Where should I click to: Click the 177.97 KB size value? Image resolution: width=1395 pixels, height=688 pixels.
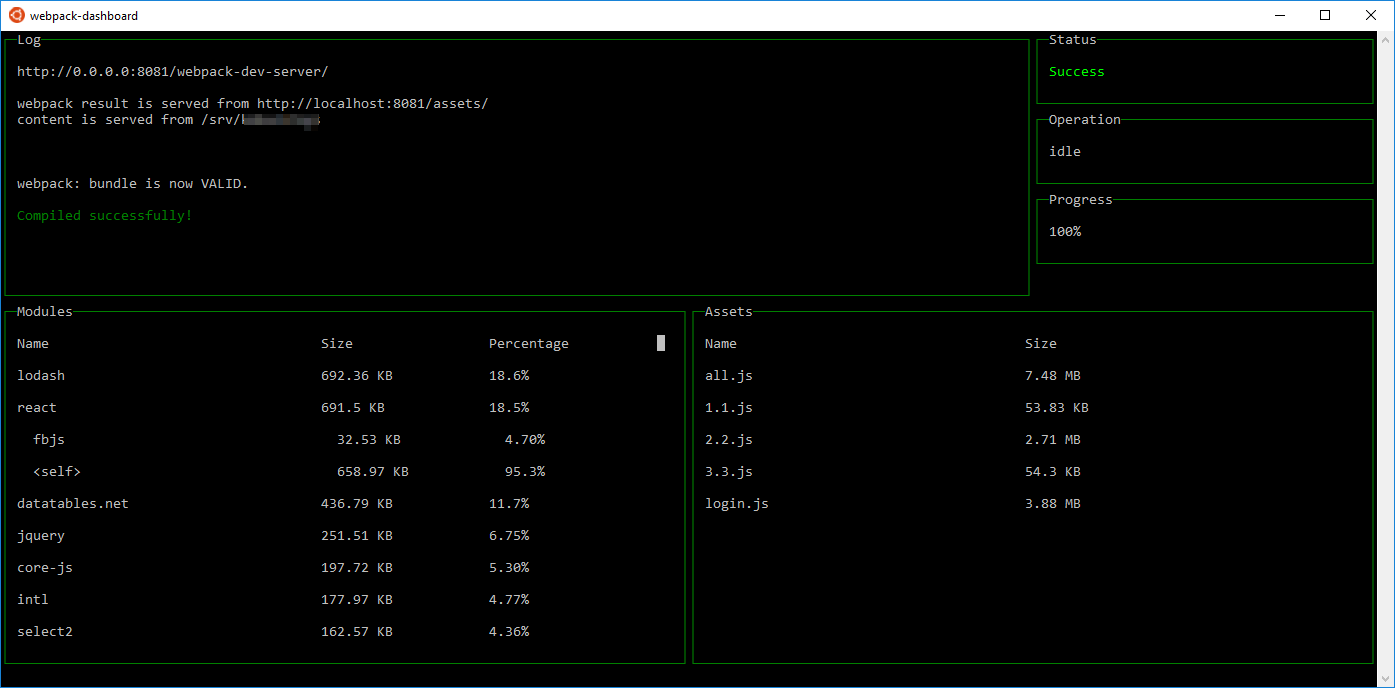pos(357,600)
